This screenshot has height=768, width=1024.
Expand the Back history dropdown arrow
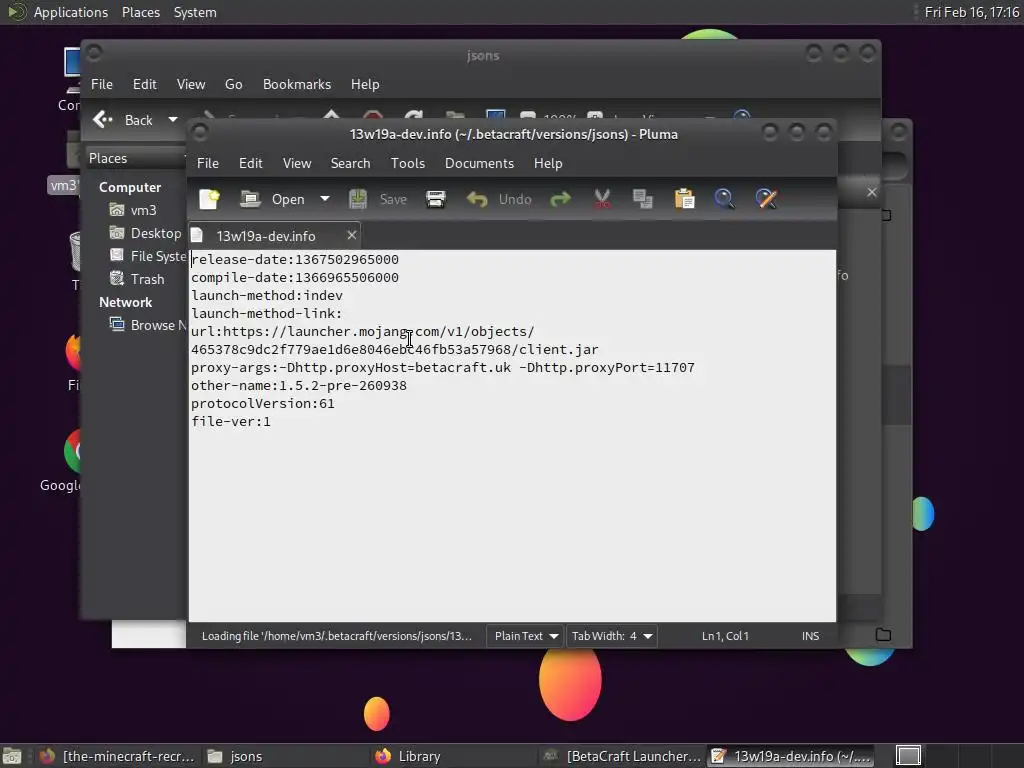coord(172,120)
